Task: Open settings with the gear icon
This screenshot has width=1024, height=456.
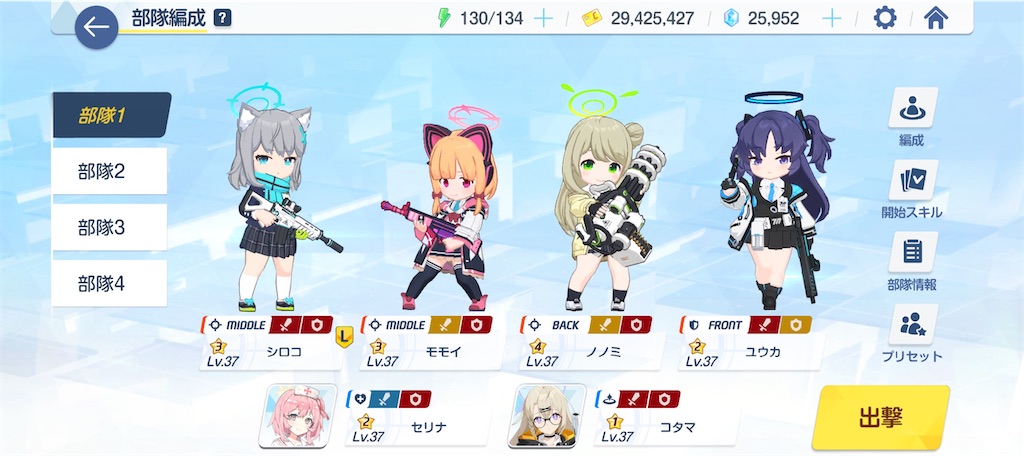Action: coord(885,18)
